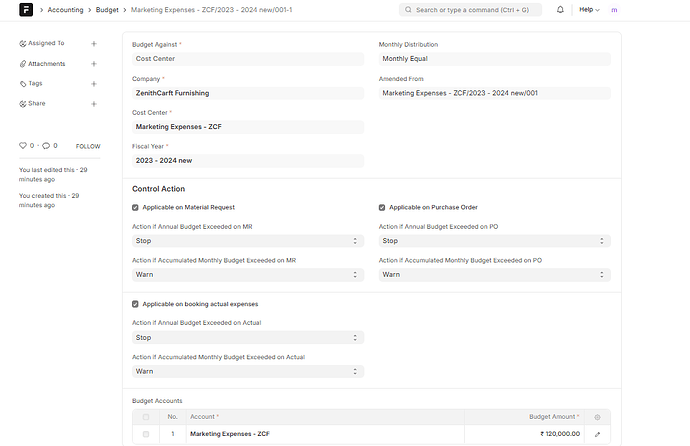
Task: Click current document breadcrumb title
Action: pos(211,10)
